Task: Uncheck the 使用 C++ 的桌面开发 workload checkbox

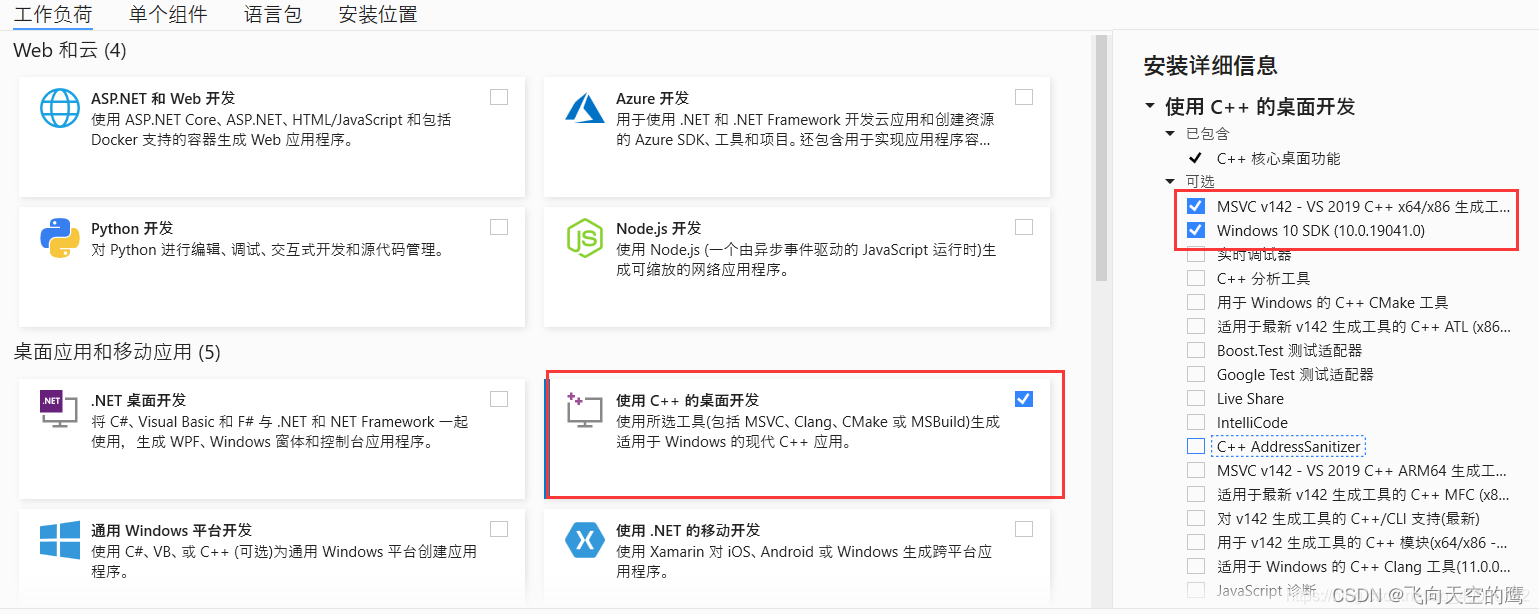Action: [1023, 399]
